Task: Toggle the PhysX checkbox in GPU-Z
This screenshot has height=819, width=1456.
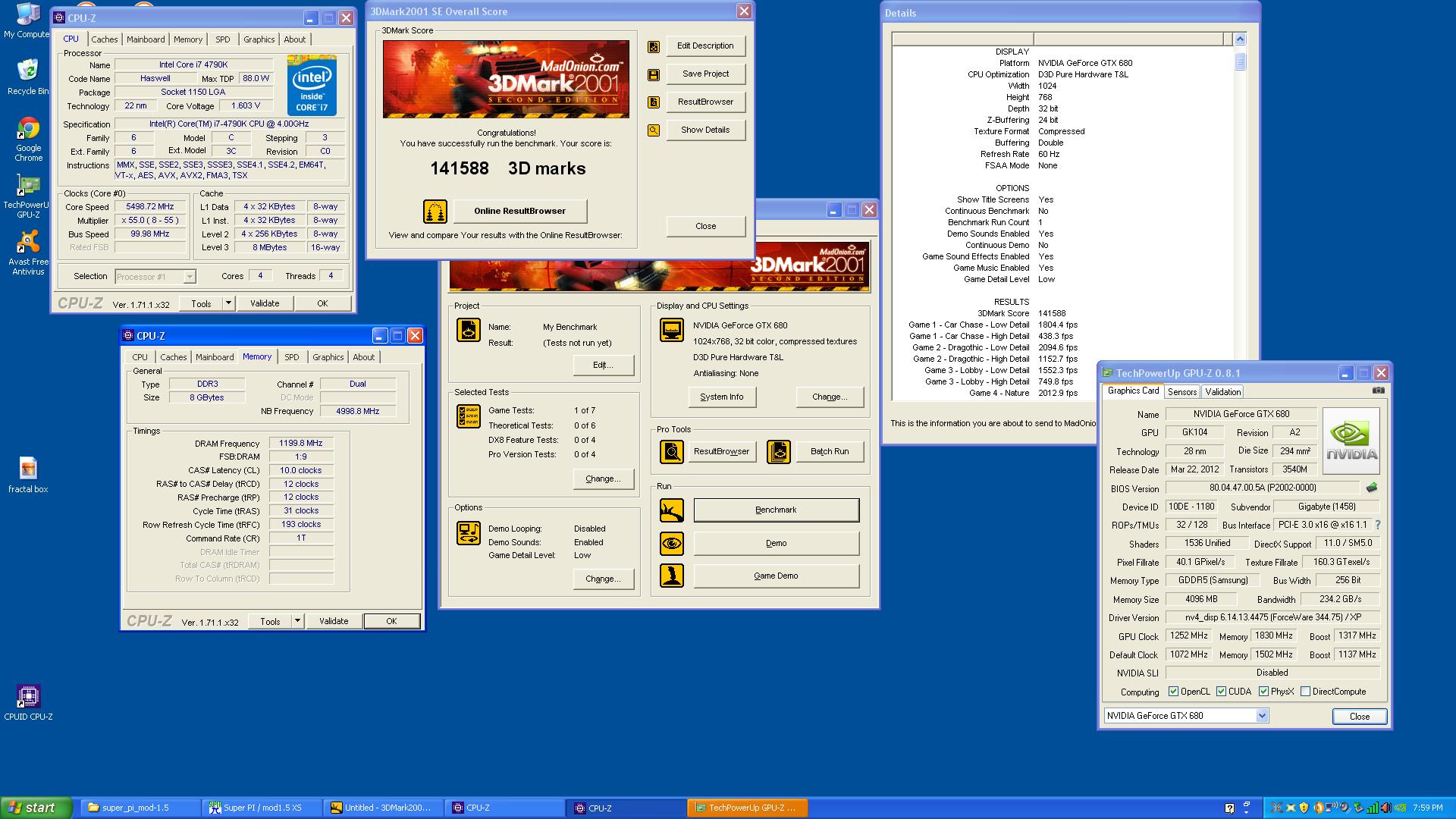Action: click(x=1263, y=692)
